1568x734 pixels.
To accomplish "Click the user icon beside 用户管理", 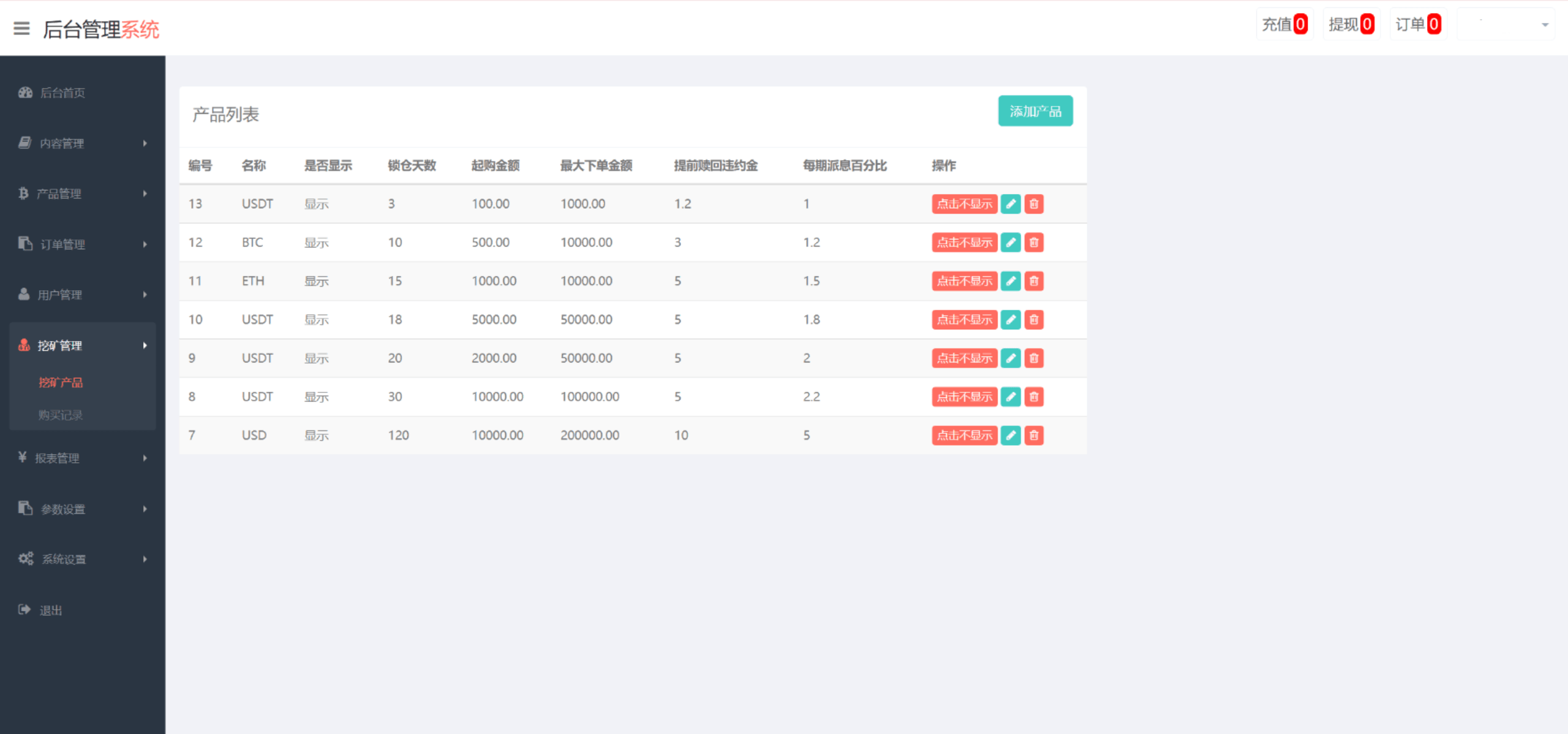I will point(23,294).
